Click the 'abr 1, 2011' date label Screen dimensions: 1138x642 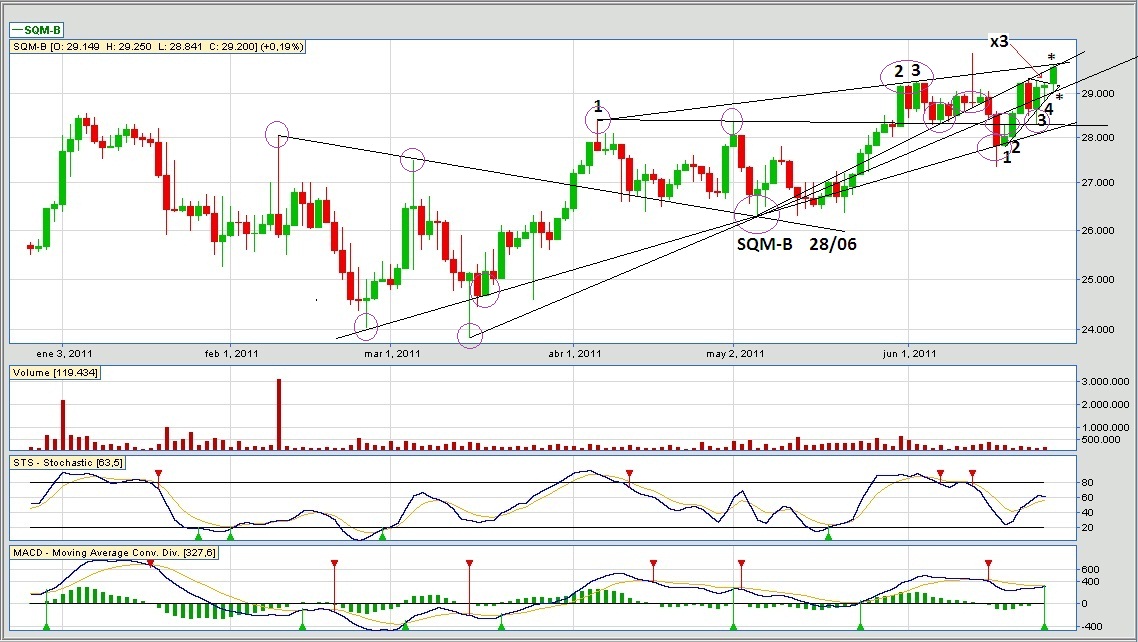(x=574, y=354)
